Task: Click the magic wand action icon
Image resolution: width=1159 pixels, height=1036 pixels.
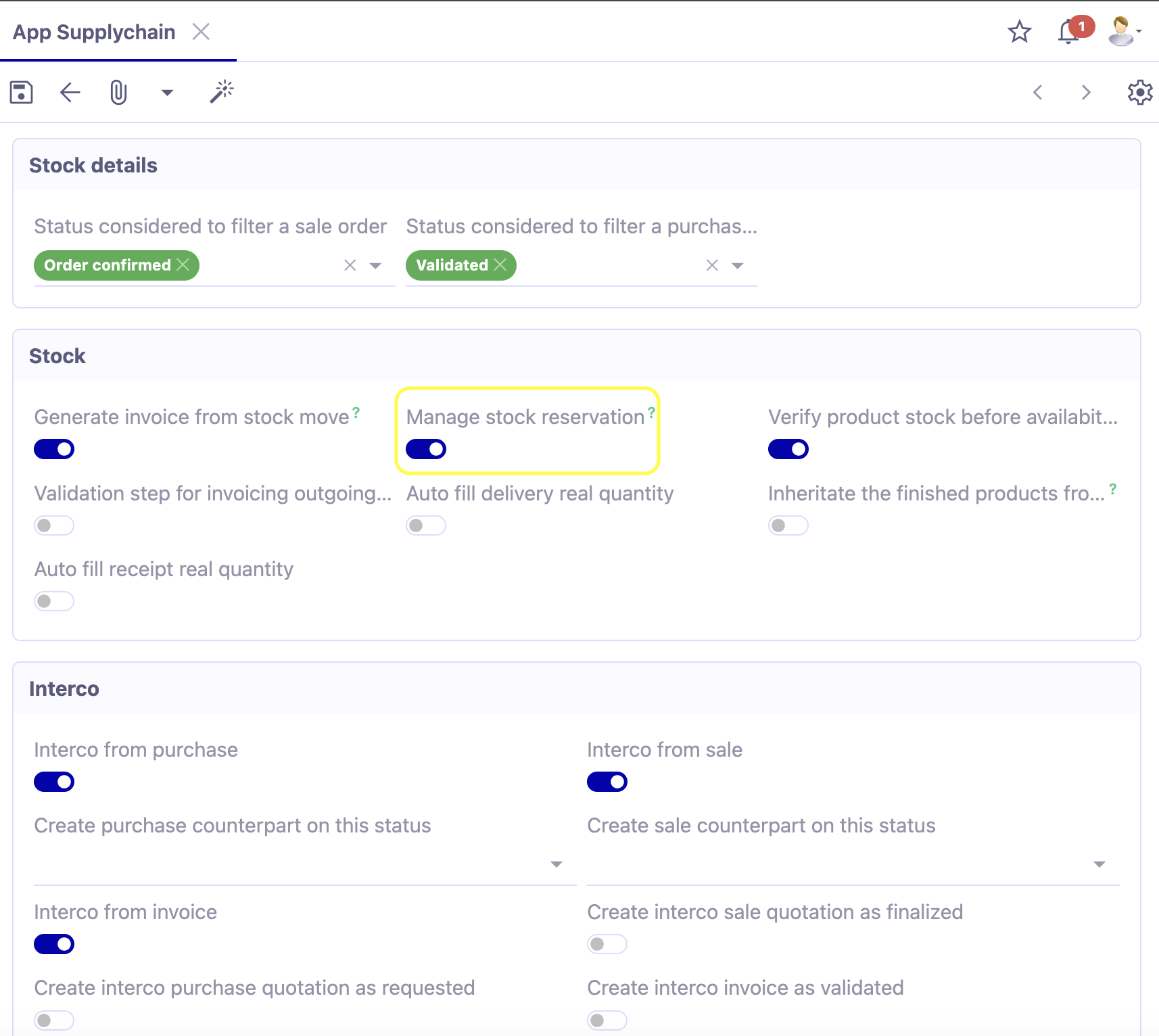Action: tap(222, 91)
